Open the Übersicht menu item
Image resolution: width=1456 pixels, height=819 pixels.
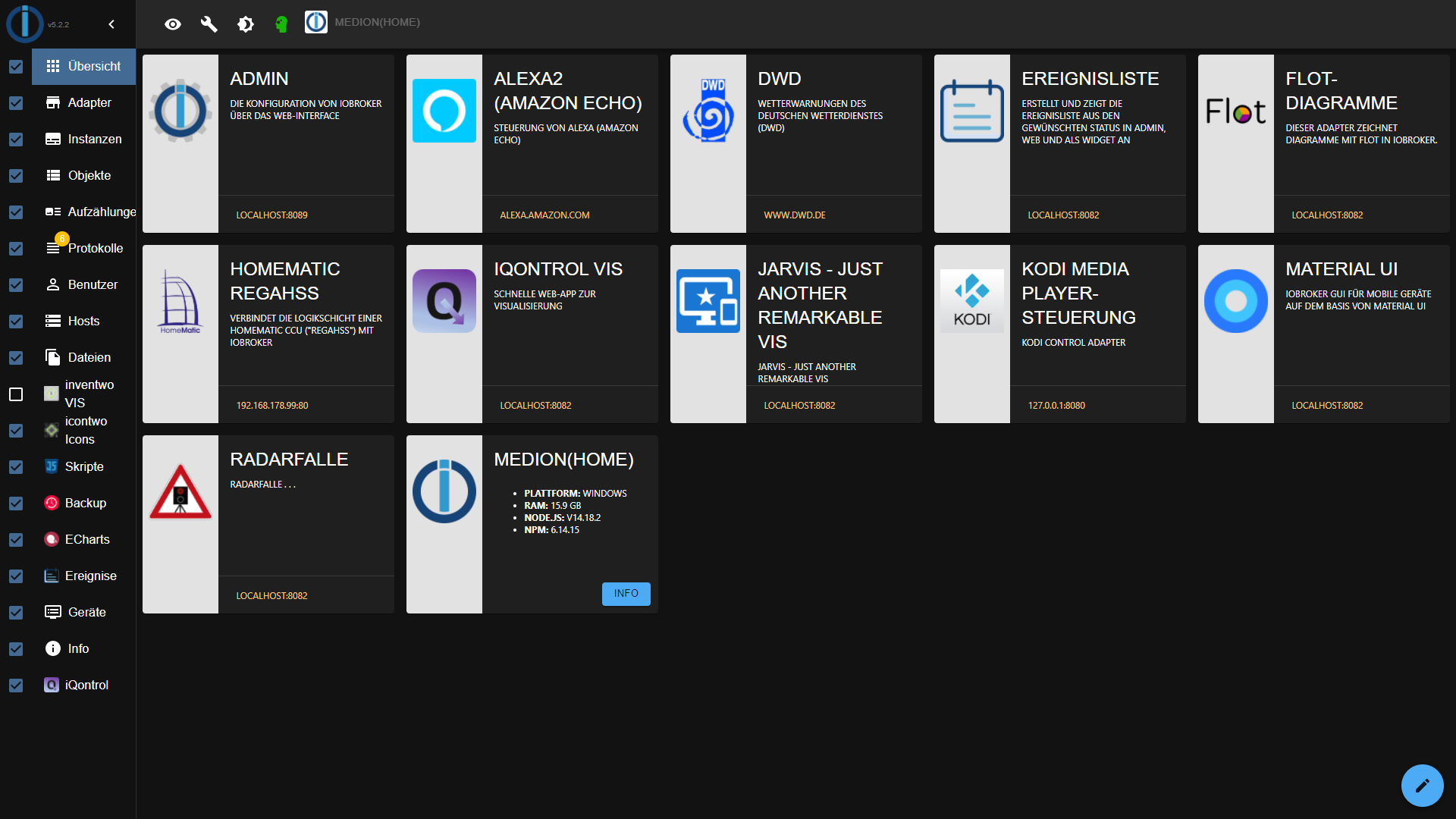[83, 67]
